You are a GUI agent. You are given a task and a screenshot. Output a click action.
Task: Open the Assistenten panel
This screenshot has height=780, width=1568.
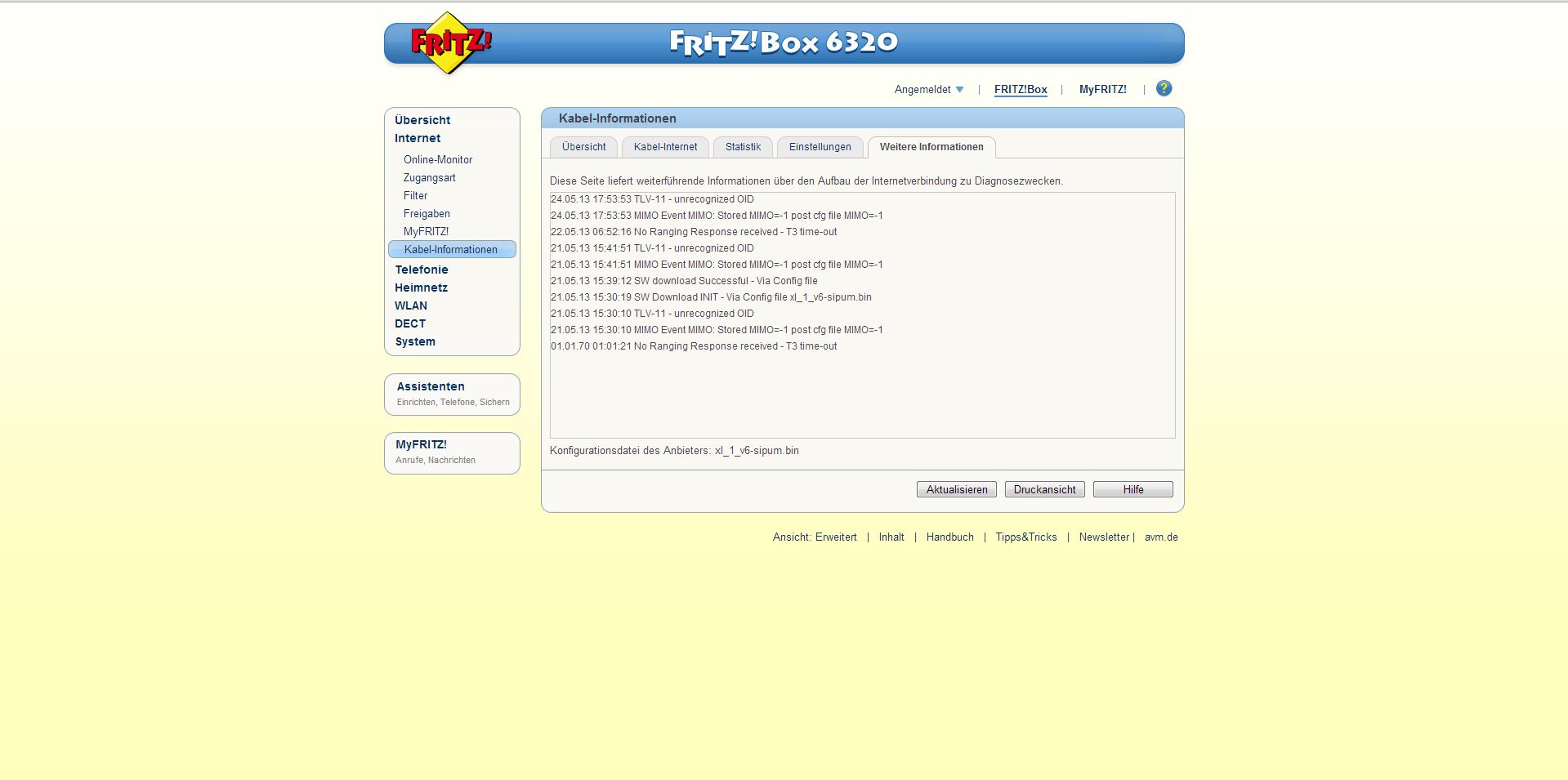click(x=452, y=394)
